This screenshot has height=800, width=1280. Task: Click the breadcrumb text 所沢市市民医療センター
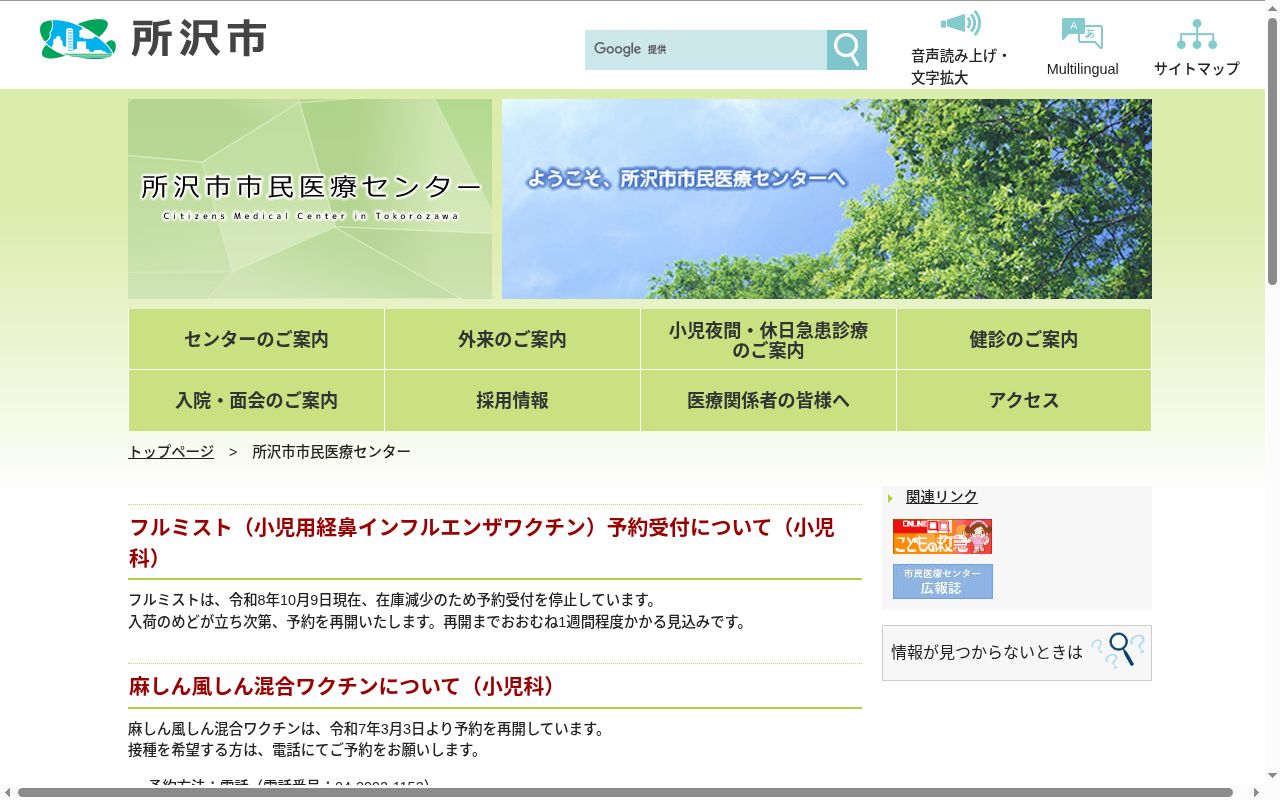(331, 451)
